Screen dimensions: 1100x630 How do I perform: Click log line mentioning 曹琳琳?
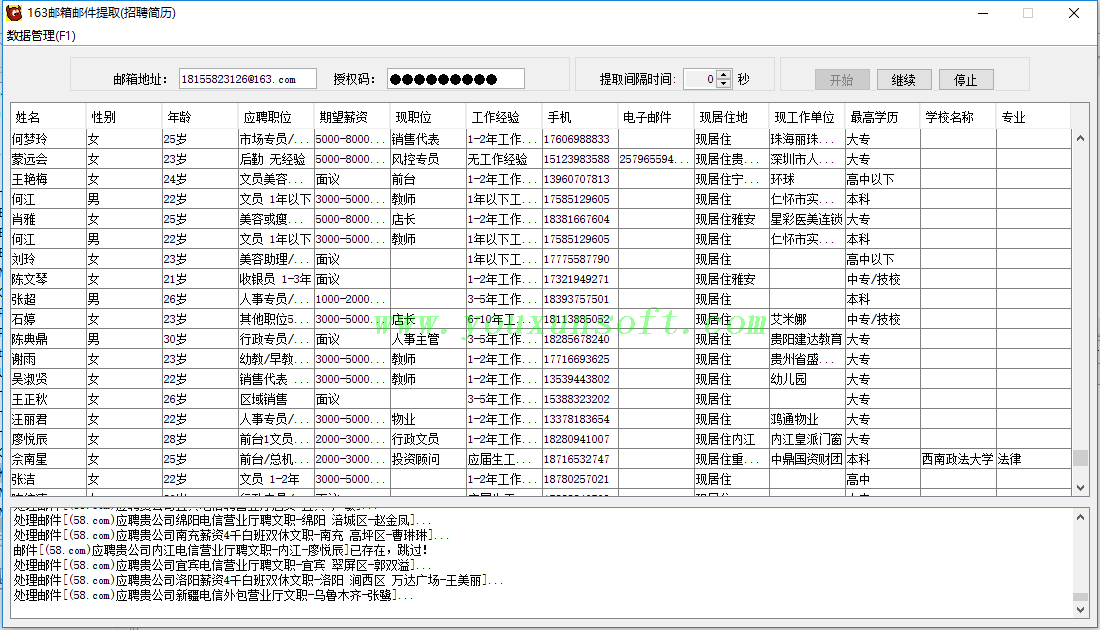(x=231, y=535)
